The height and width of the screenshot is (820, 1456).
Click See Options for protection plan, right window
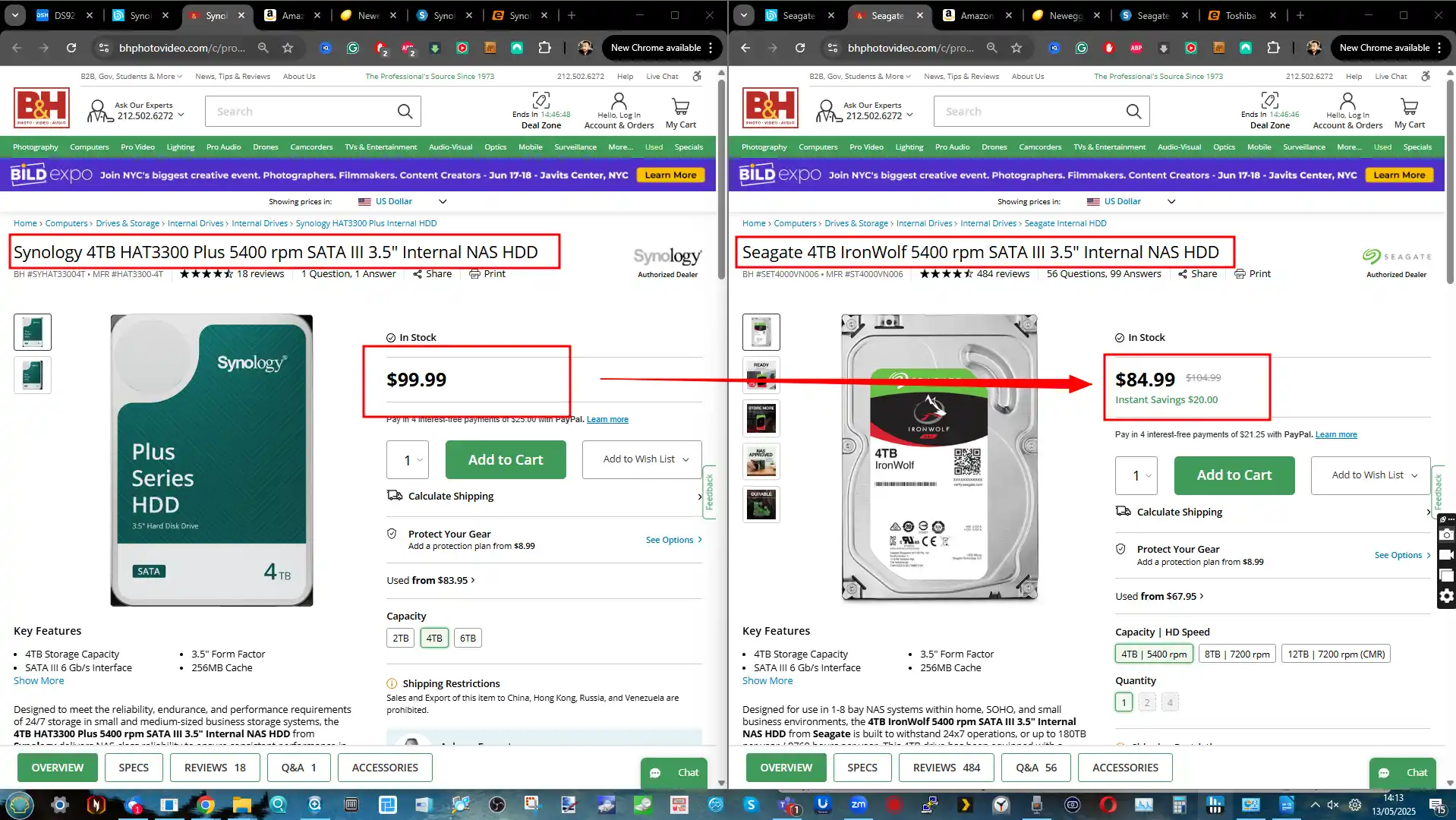(x=1403, y=556)
